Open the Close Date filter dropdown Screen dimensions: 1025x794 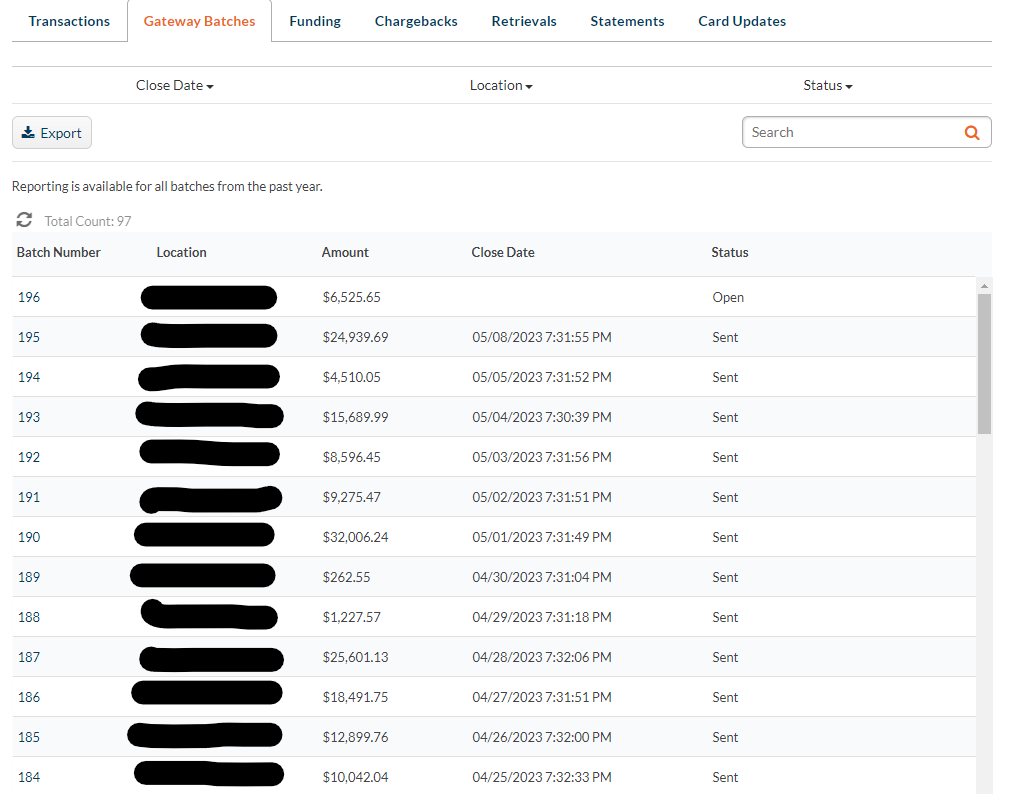(175, 86)
